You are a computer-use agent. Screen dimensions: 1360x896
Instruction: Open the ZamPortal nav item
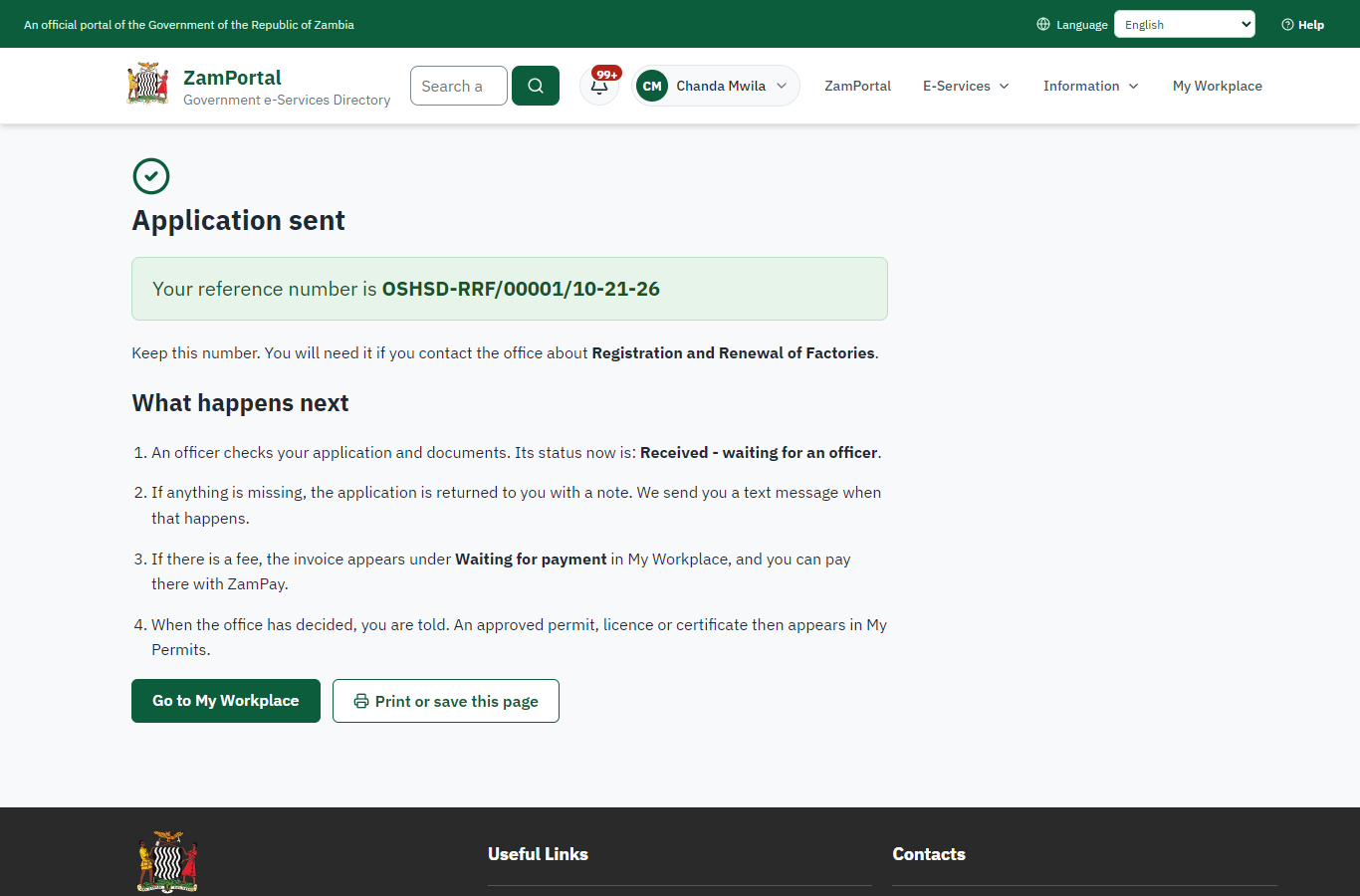click(857, 86)
